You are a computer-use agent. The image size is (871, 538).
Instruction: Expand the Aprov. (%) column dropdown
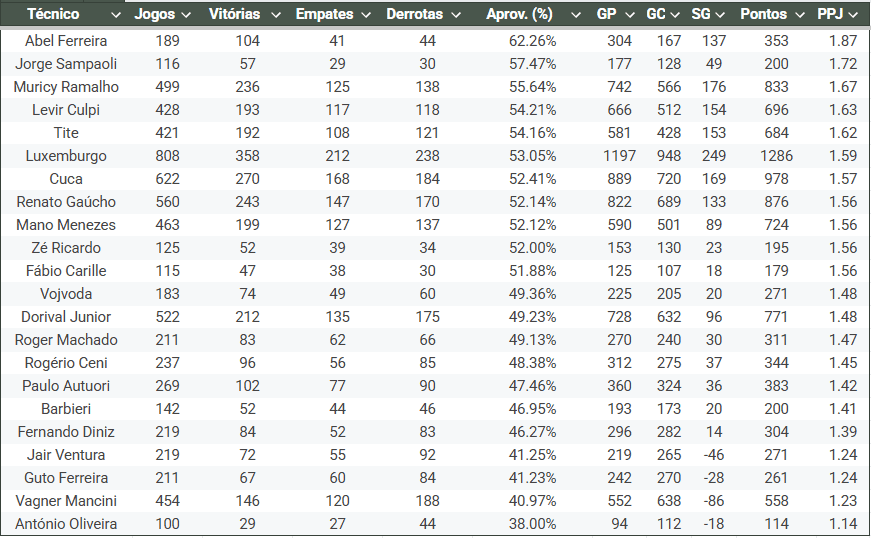pyautogui.click(x=574, y=15)
